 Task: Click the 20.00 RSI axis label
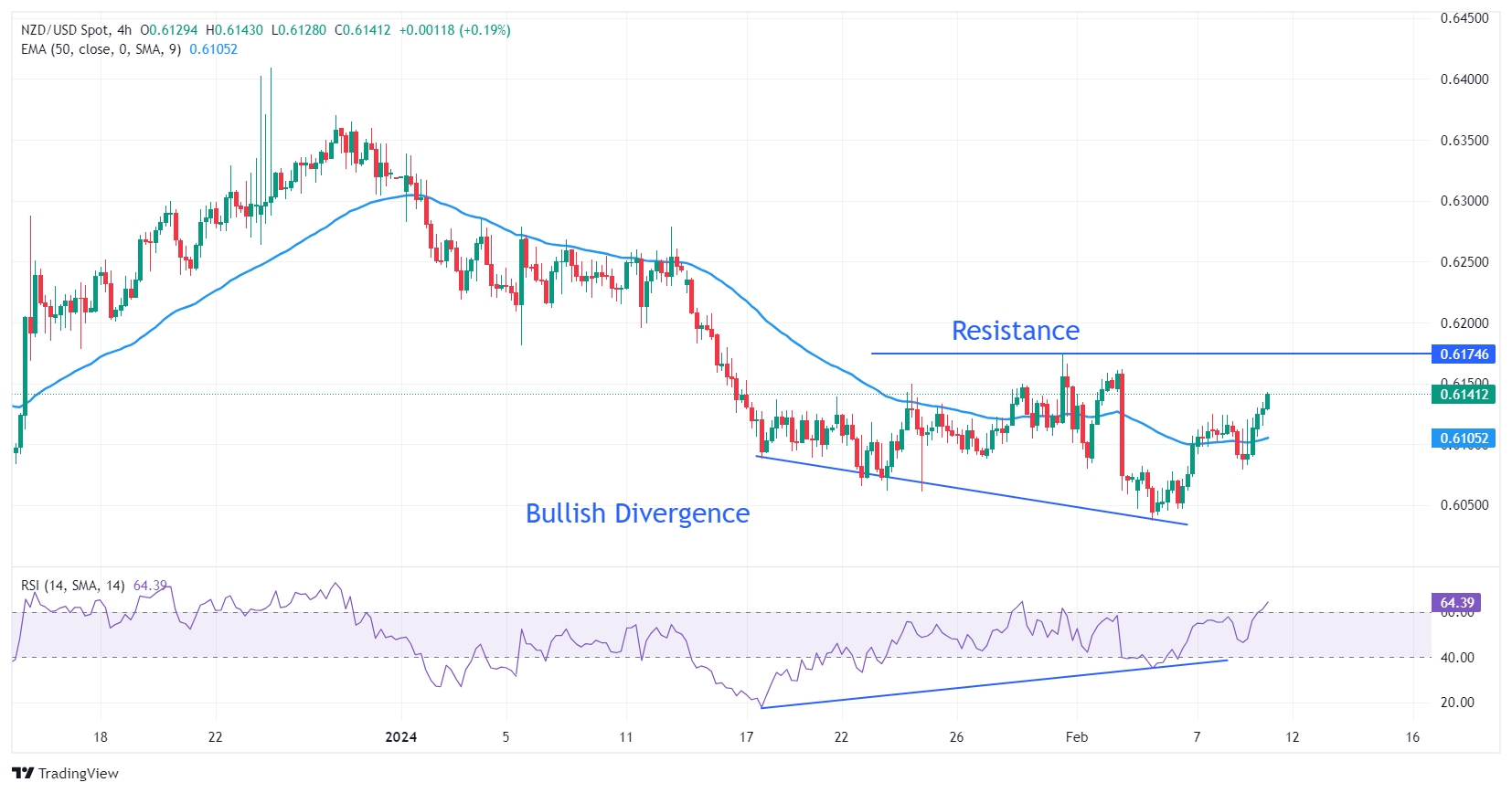(x=1457, y=703)
